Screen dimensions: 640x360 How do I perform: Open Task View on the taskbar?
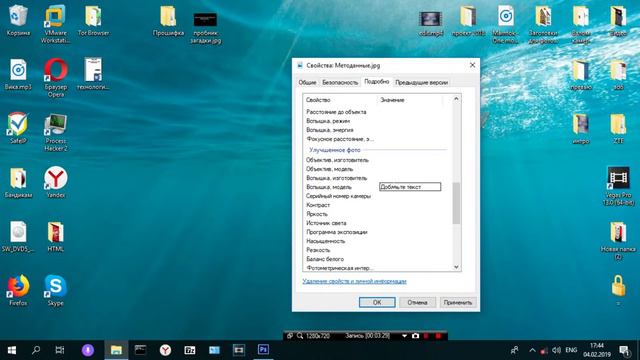(60, 350)
